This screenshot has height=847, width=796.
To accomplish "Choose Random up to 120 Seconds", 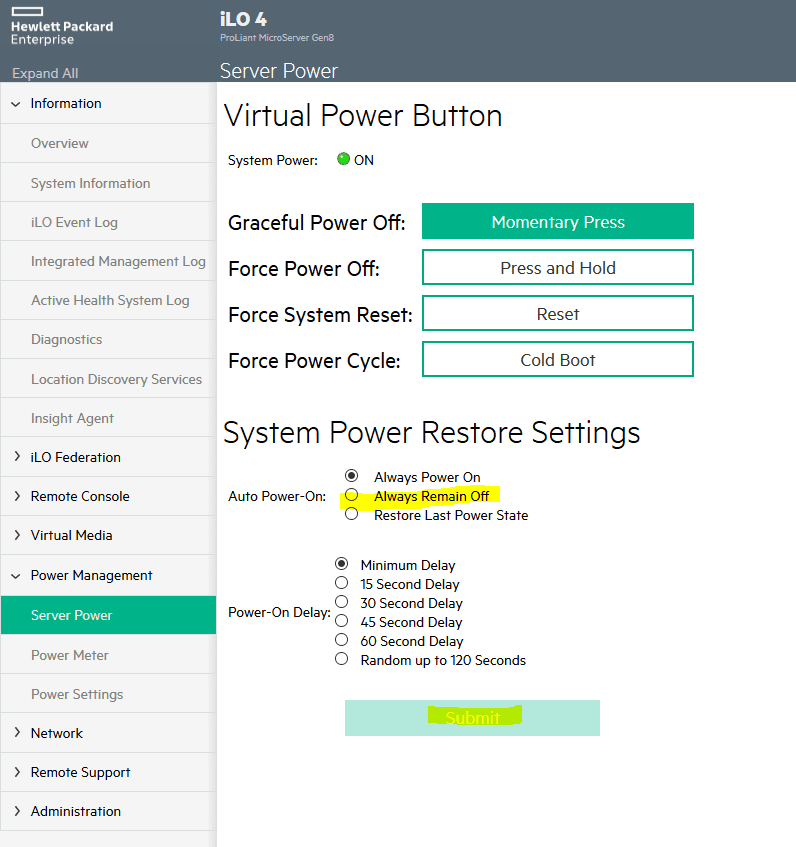I will point(341,659).
